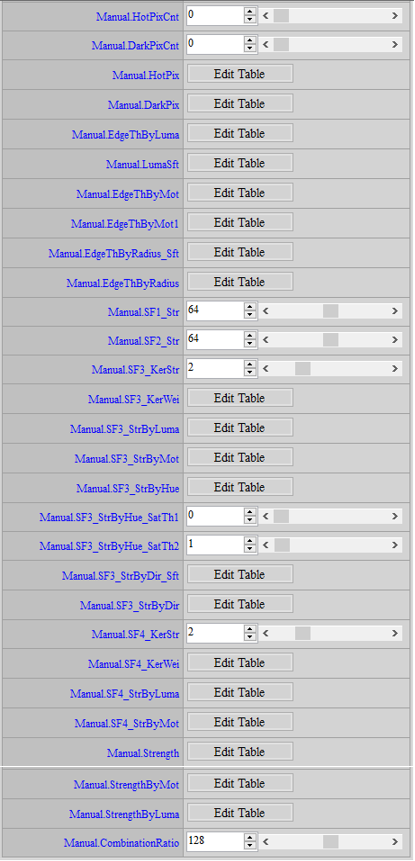Increase Manual.CombinationRatio with the up stepper arrow
The image size is (415, 861).
pos(250,837)
